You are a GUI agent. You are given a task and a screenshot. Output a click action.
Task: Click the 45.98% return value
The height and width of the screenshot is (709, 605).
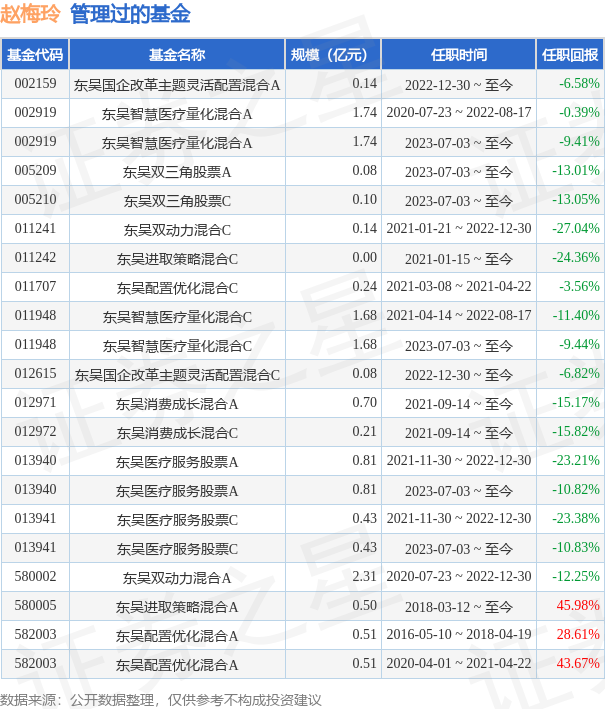(x=578, y=605)
